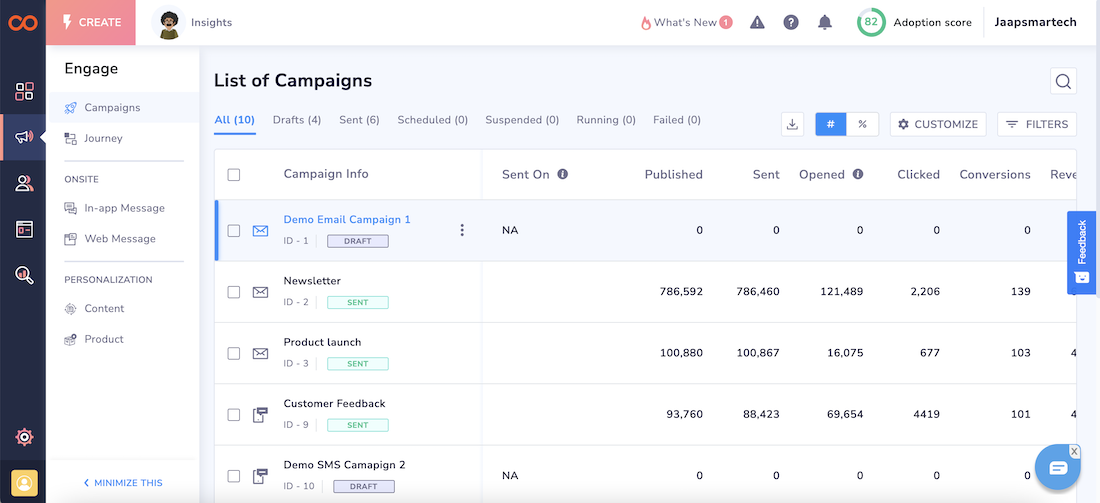The width and height of the screenshot is (1100, 503).
Task: Open the alerts warning triangle icon
Action: point(757,22)
